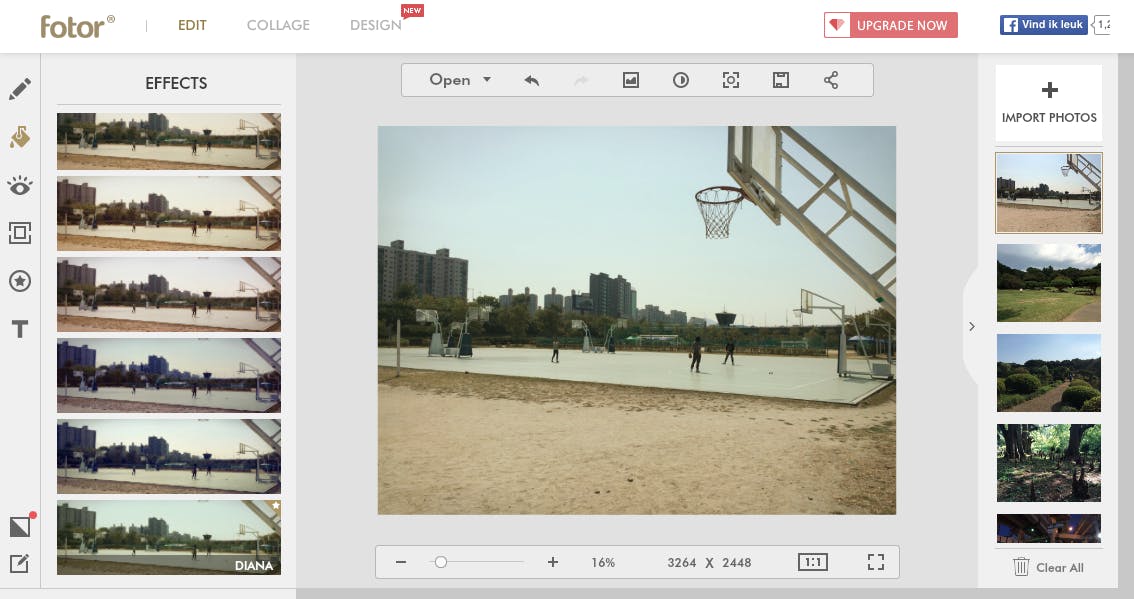The image size is (1134, 599).
Task: Click the Fotor logo
Action: [x=77, y=27]
